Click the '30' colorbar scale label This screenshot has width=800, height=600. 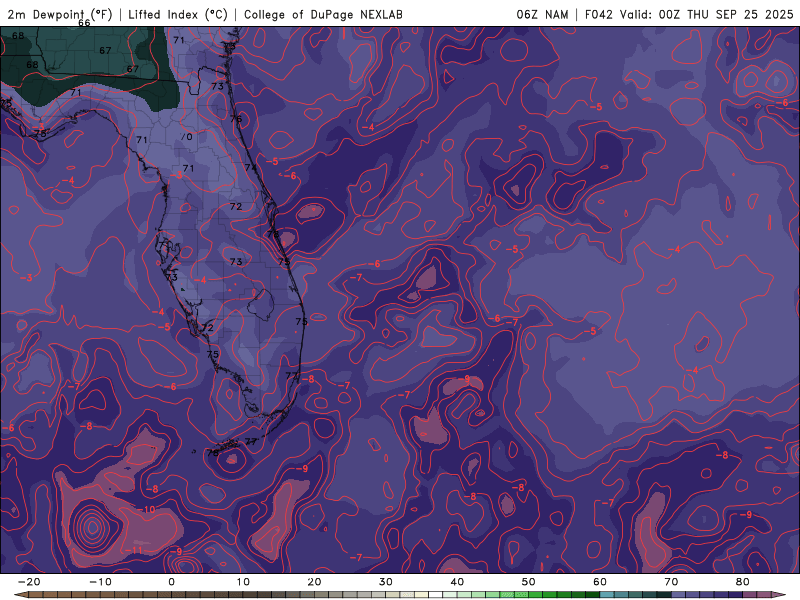click(386, 582)
